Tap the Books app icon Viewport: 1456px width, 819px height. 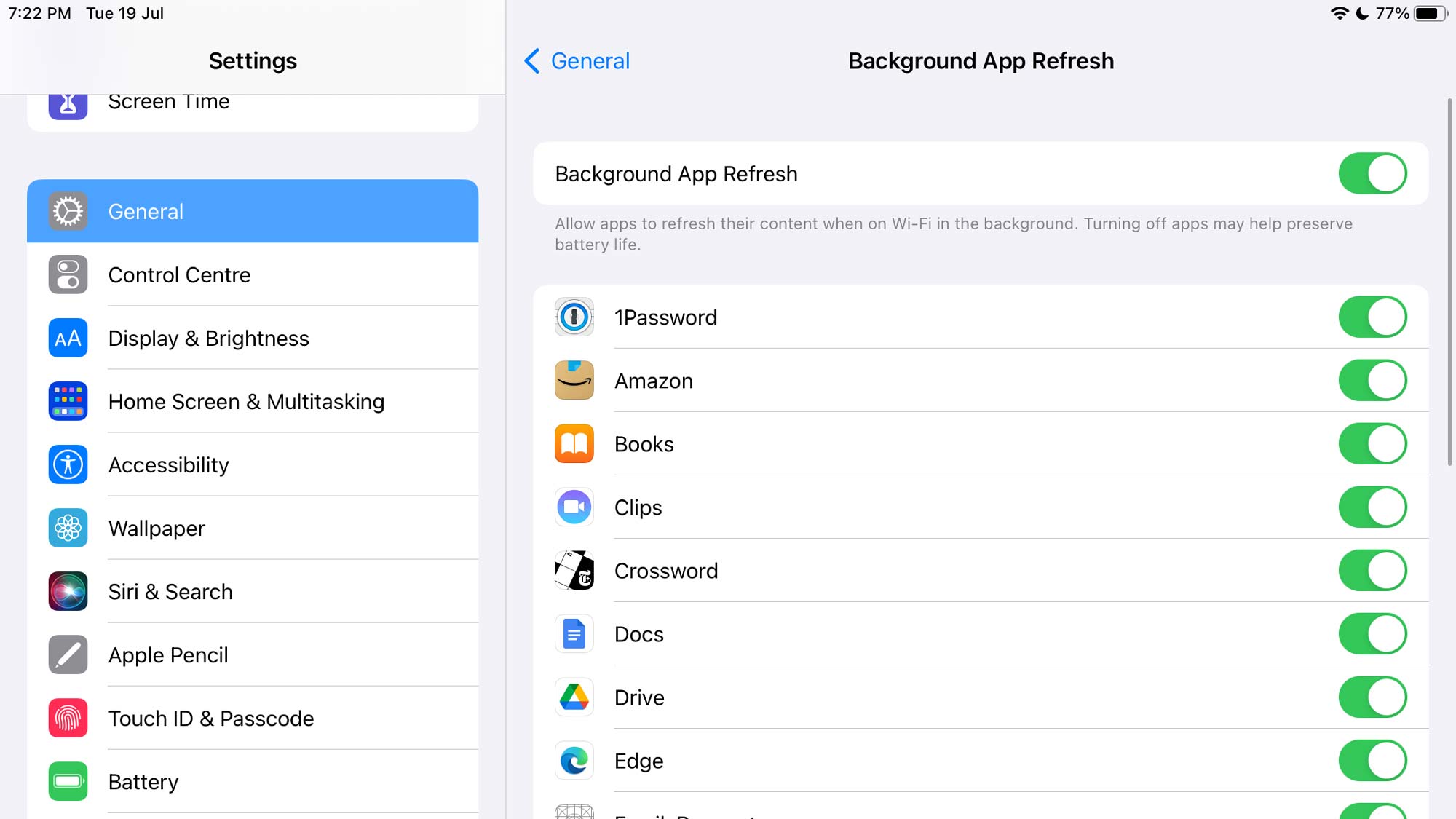coord(574,443)
